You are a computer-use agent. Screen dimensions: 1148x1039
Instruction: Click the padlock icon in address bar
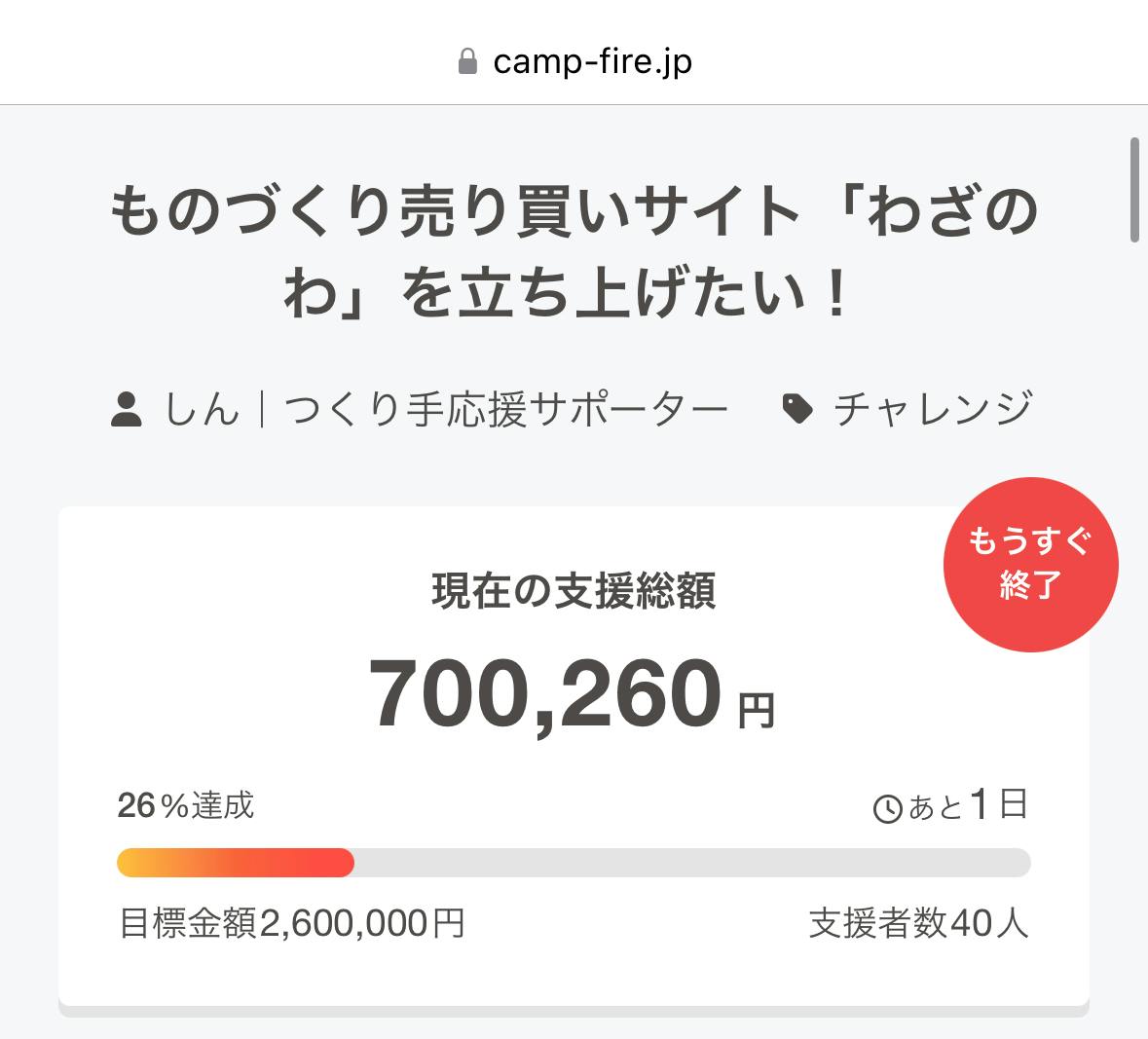coord(467,62)
